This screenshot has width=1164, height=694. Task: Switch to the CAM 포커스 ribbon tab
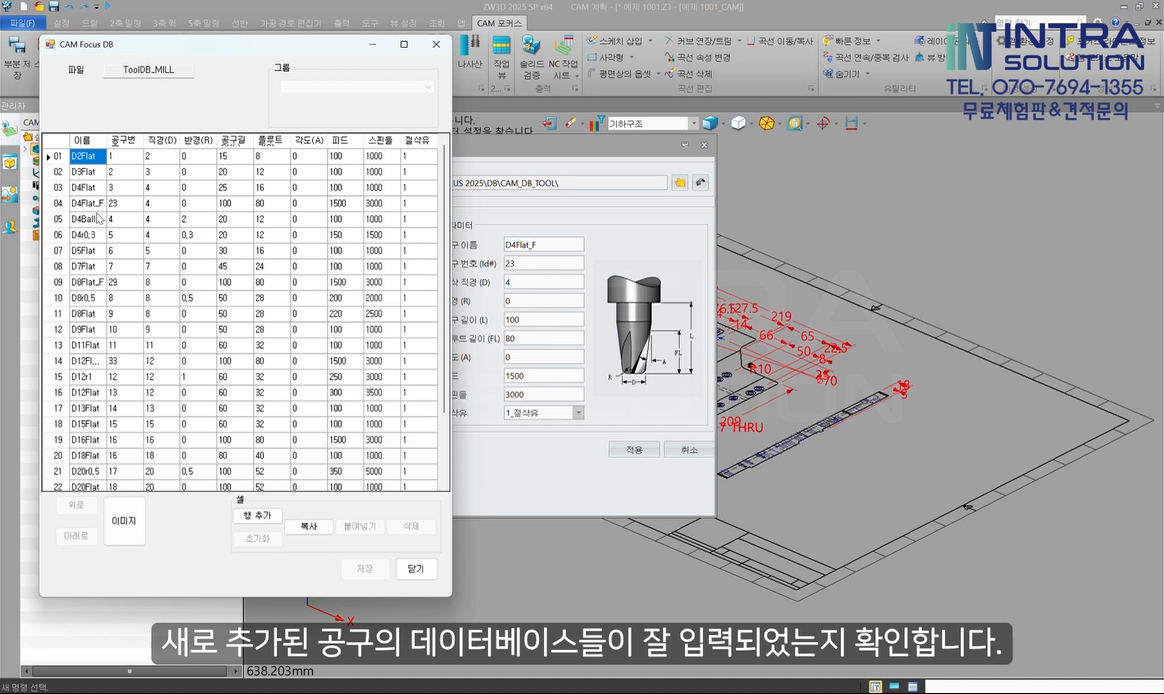(499, 23)
